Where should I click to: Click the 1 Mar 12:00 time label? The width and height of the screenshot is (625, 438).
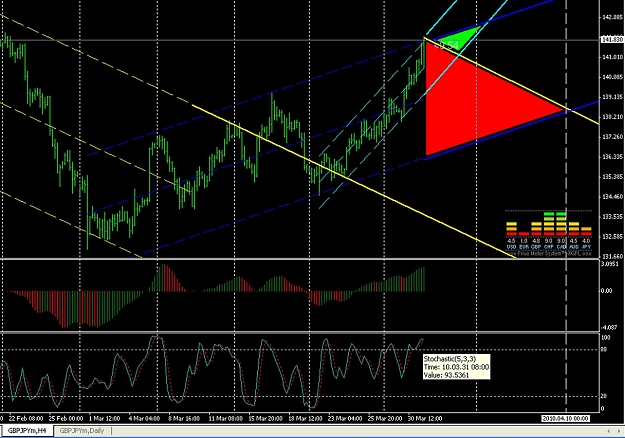click(x=104, y=418)
